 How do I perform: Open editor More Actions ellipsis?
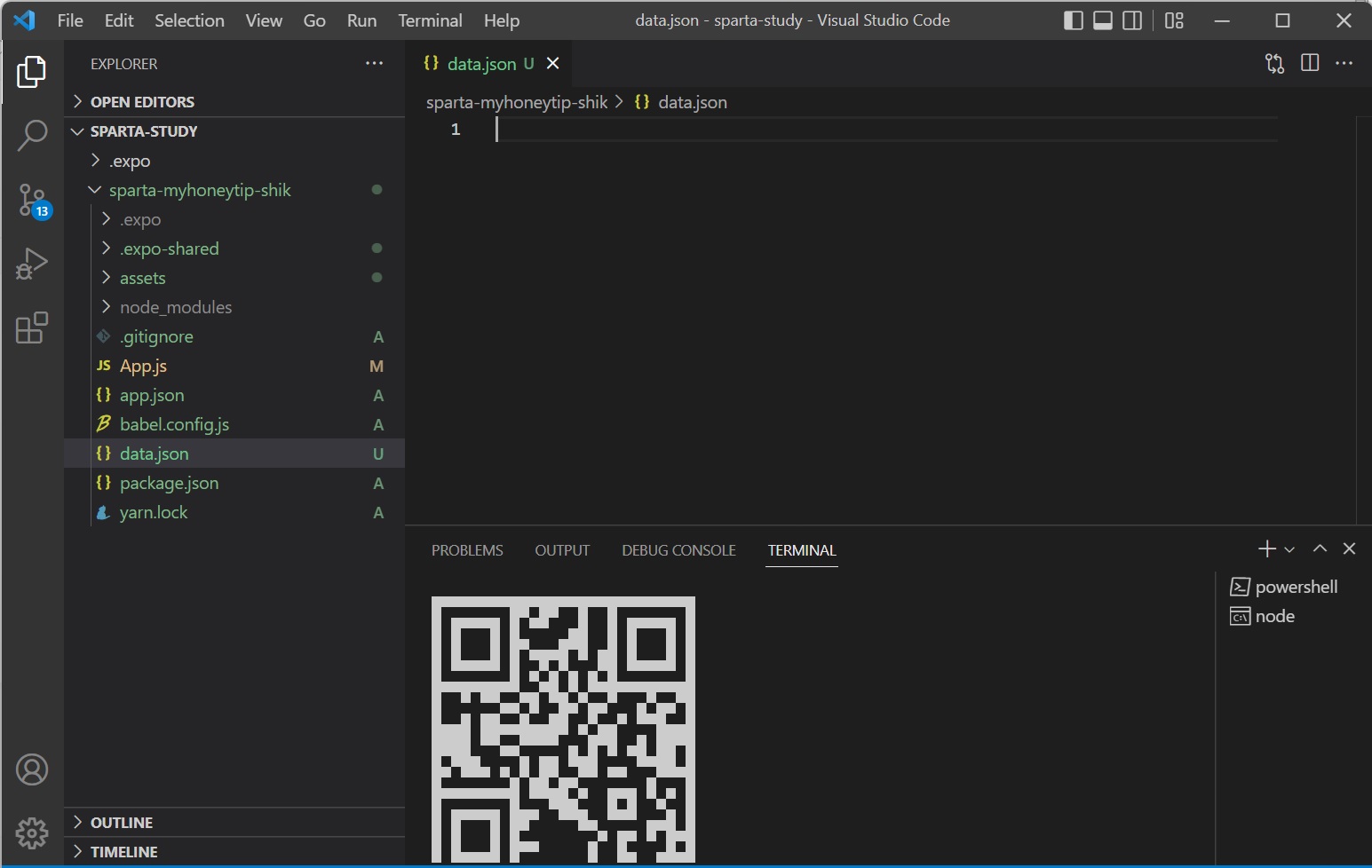[1344, 63]
